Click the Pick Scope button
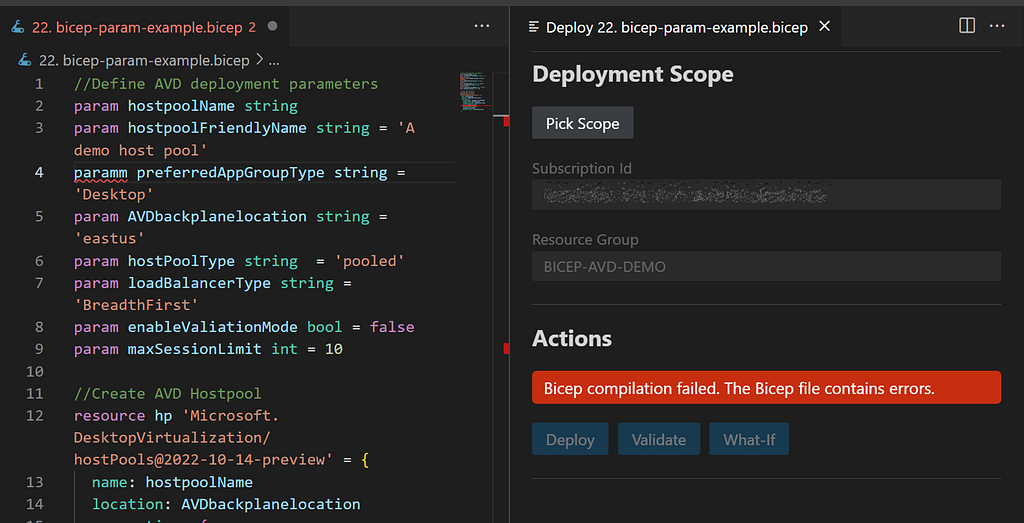The height and width of the screenshot is (523, 1024). coord(583,123)
